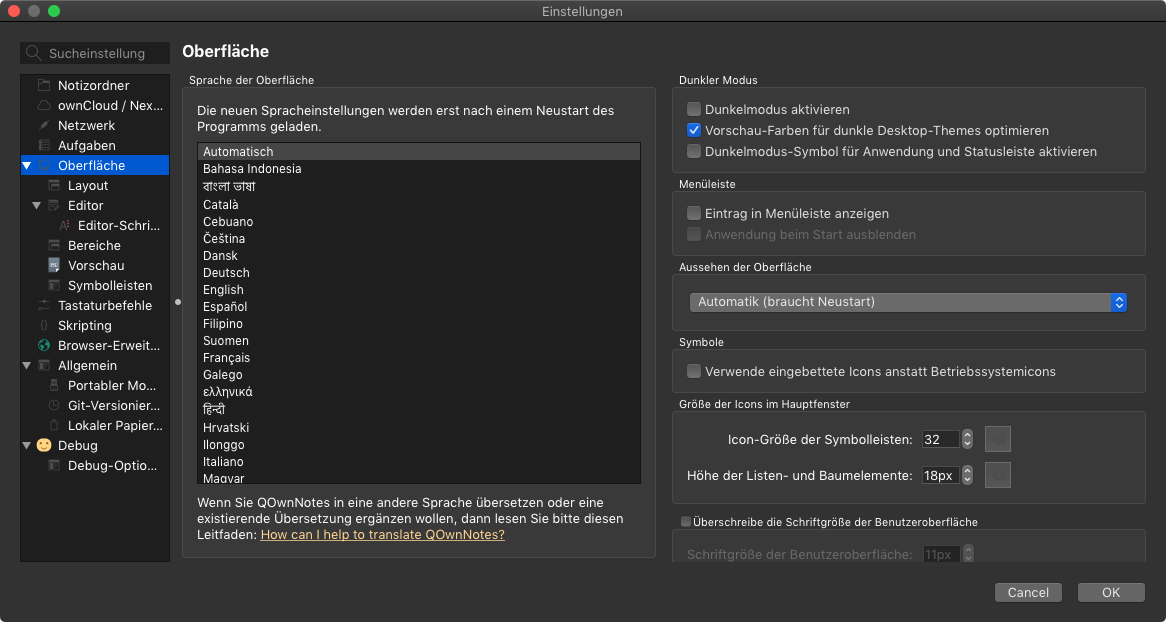Select Français language
The width and height of the screenshot is (1166, 622).
click(419, 358)
